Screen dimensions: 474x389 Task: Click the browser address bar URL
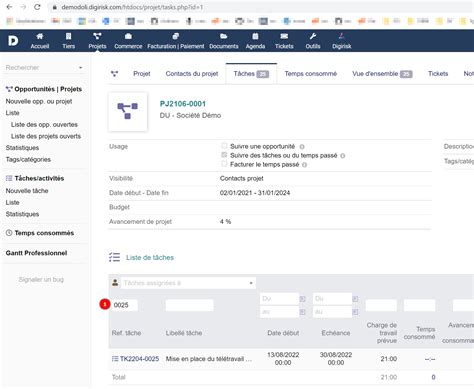point(132,7)
